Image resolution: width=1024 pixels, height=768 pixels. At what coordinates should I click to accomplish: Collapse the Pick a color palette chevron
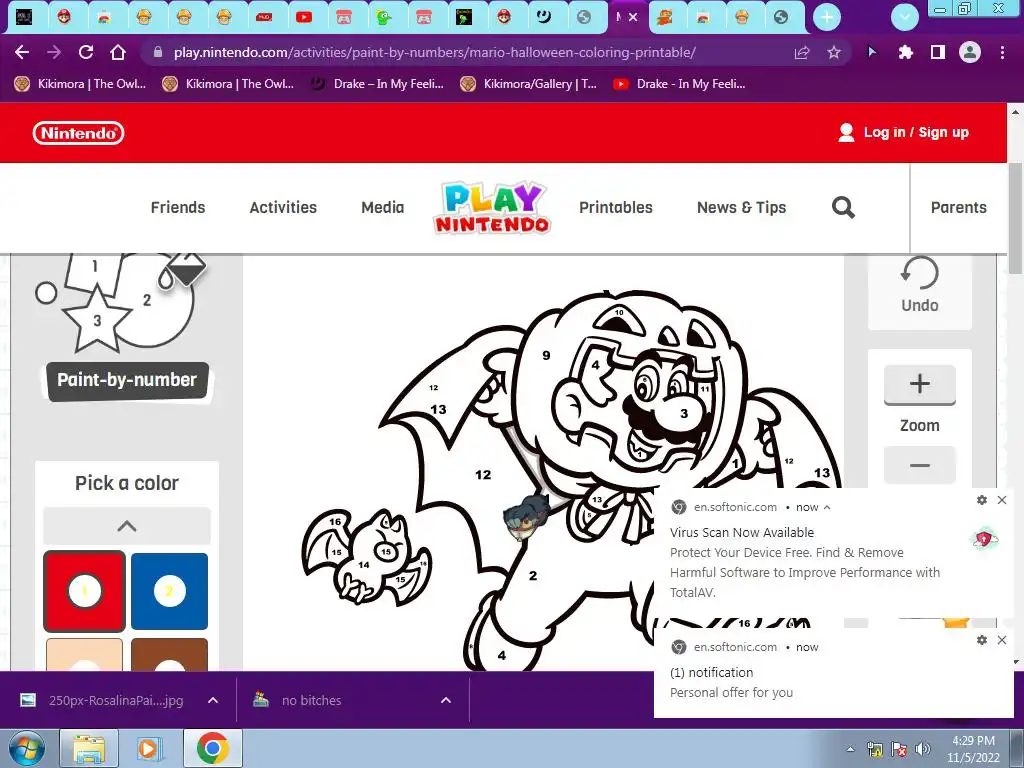click(x=127, y=526)
